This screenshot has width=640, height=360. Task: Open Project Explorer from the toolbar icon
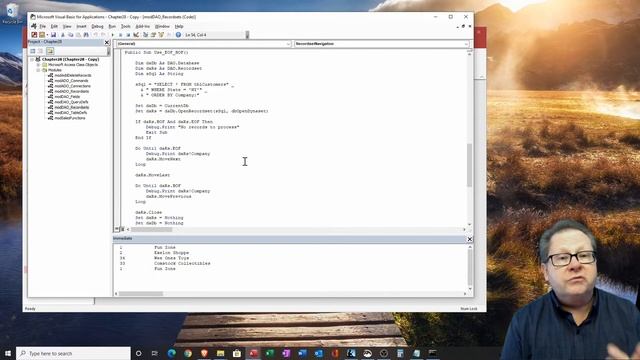coord(145,35)
